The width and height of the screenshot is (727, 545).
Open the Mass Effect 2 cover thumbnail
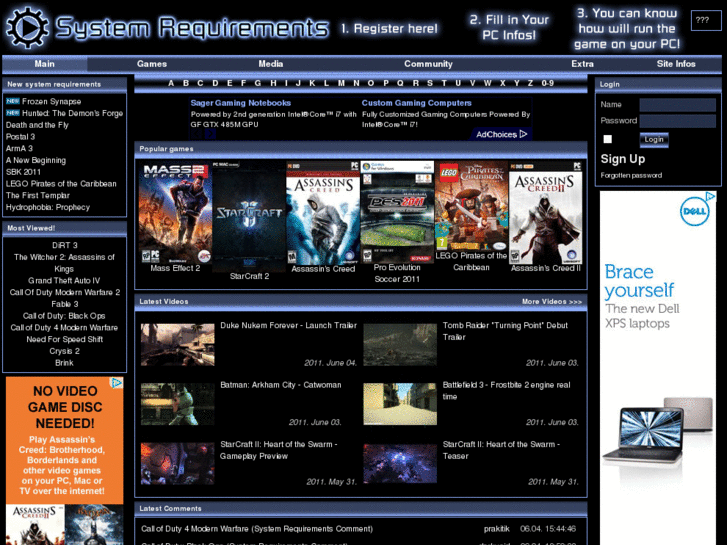tap(175, 212)
